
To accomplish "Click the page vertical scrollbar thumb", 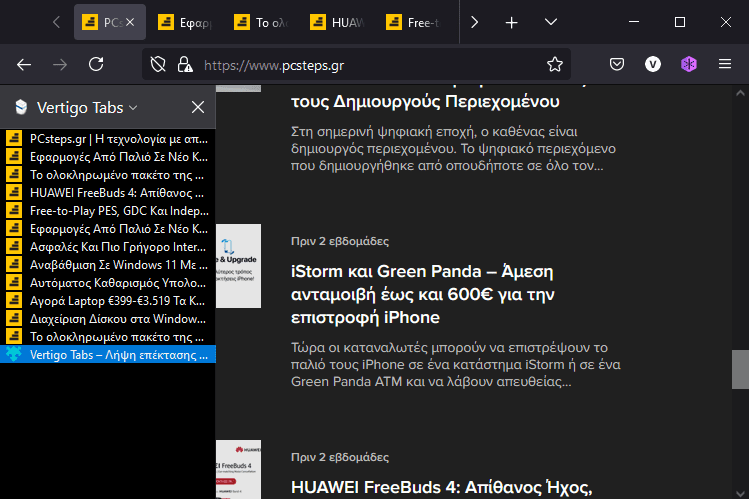I will pos(740,369).
